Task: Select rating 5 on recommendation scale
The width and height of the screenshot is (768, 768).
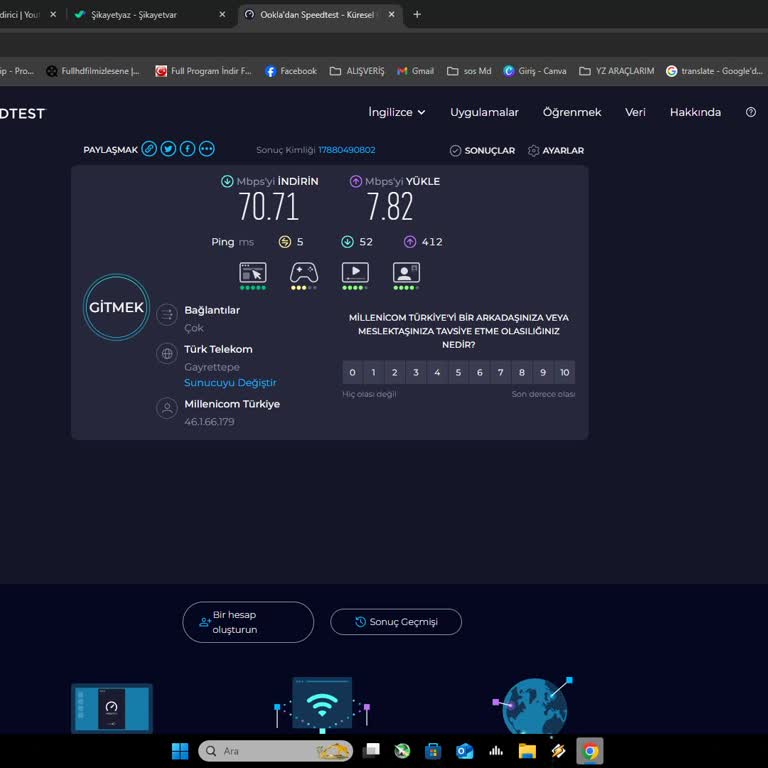Action: coord(458,372)
